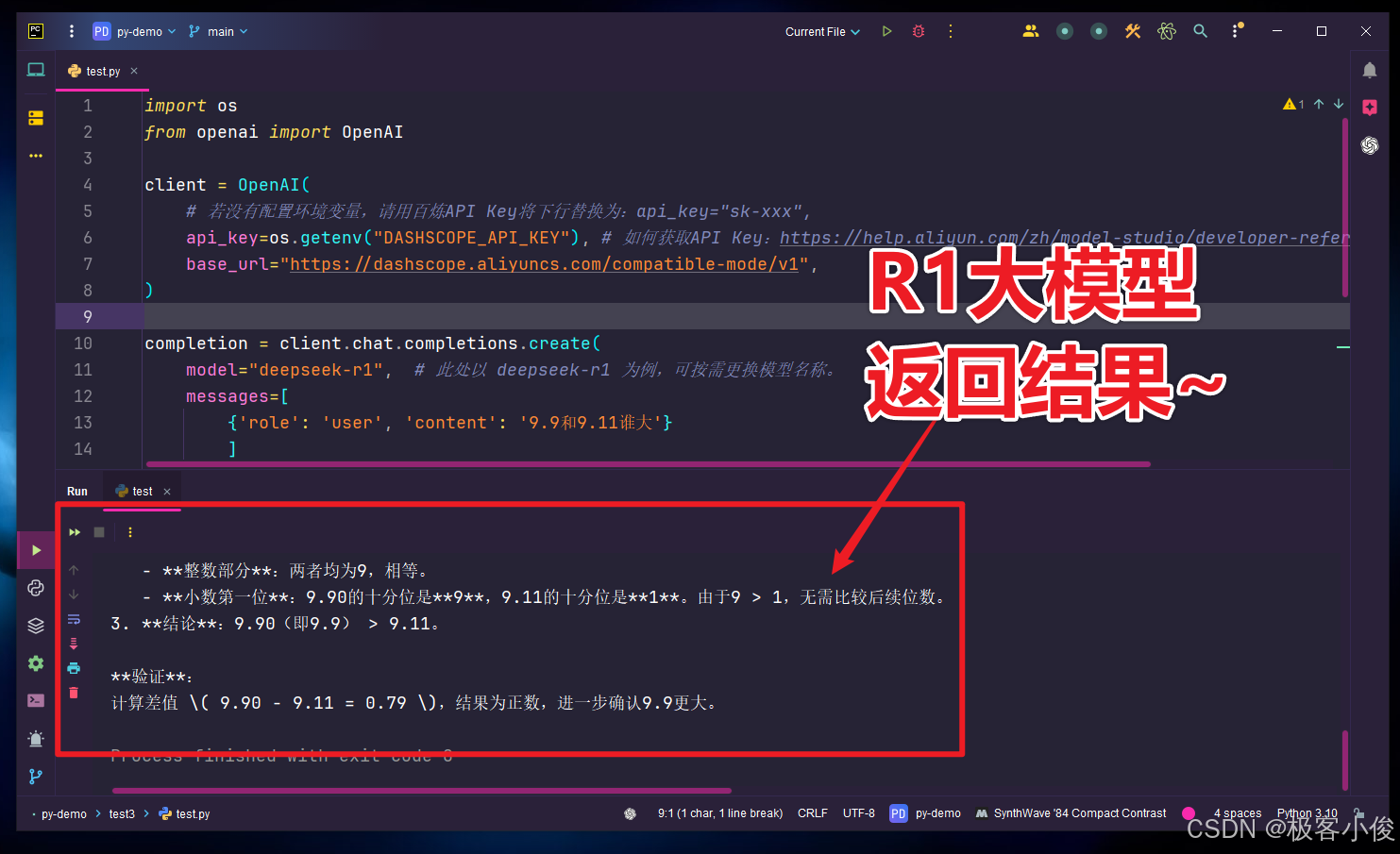Open the 4 spaces indent settings
Screen dimensions: 1400x854
click(1238, 813)
